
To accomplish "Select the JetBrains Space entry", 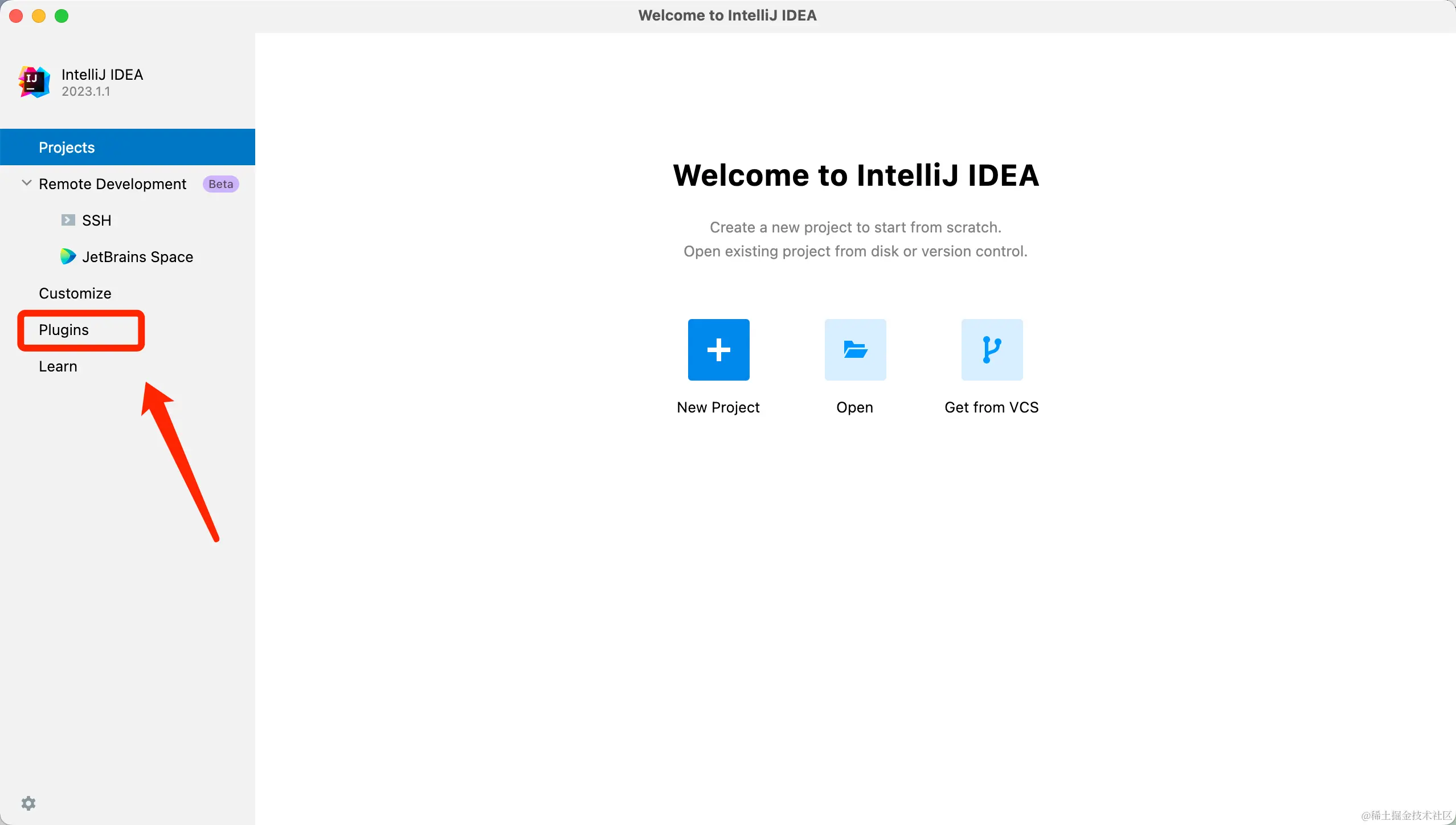I will [x=137, y=257].
